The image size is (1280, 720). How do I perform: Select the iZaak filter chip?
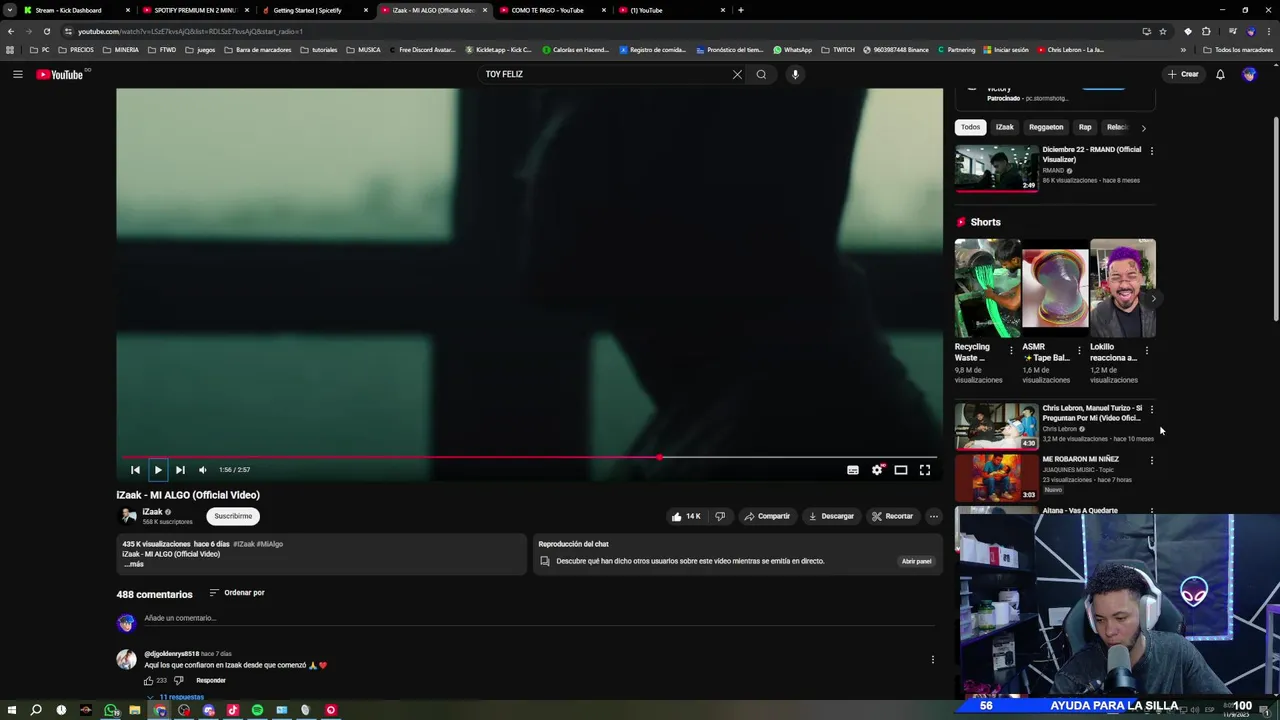coord(1005,127)
